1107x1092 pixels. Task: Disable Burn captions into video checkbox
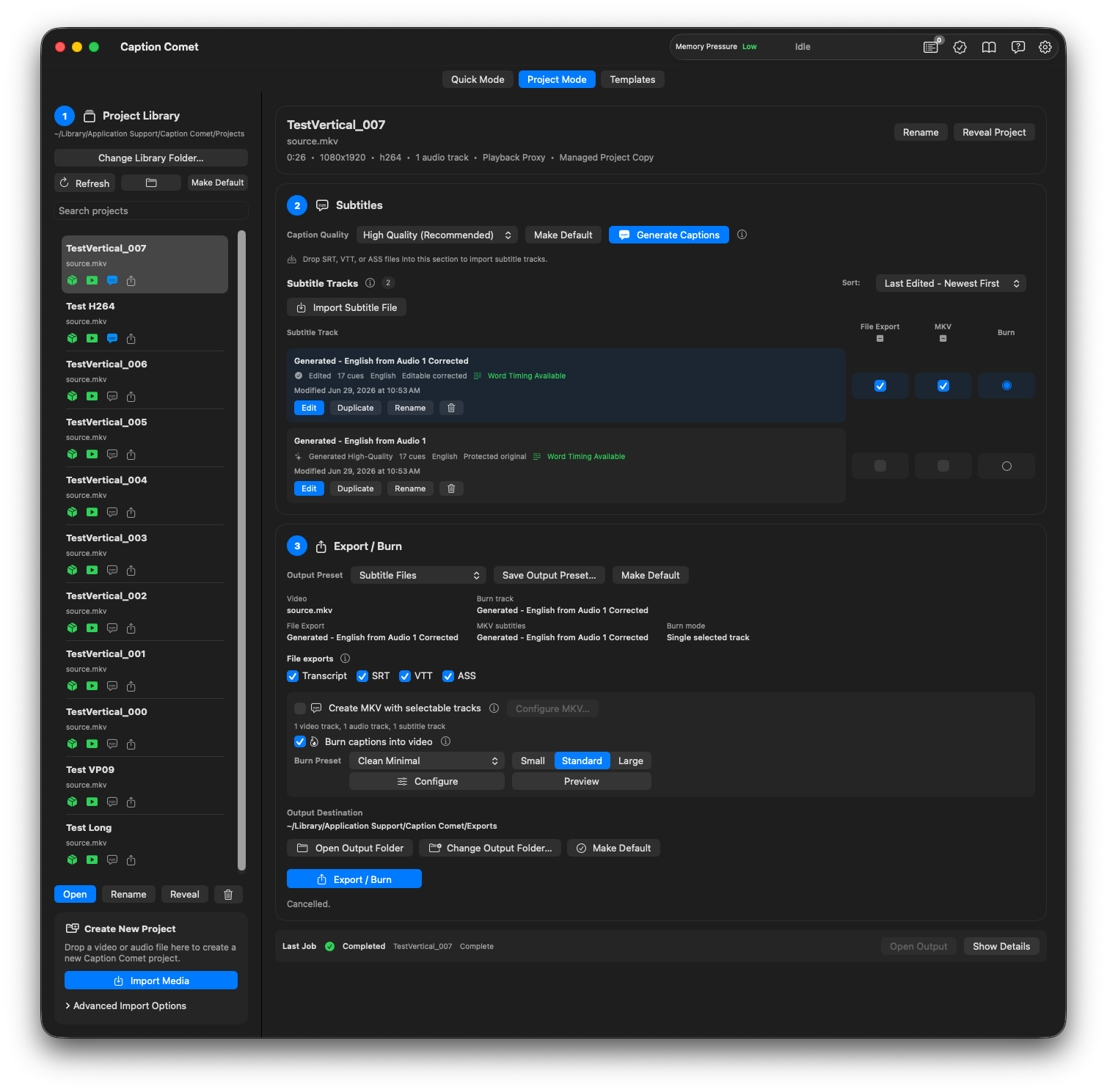click(300, 741)
